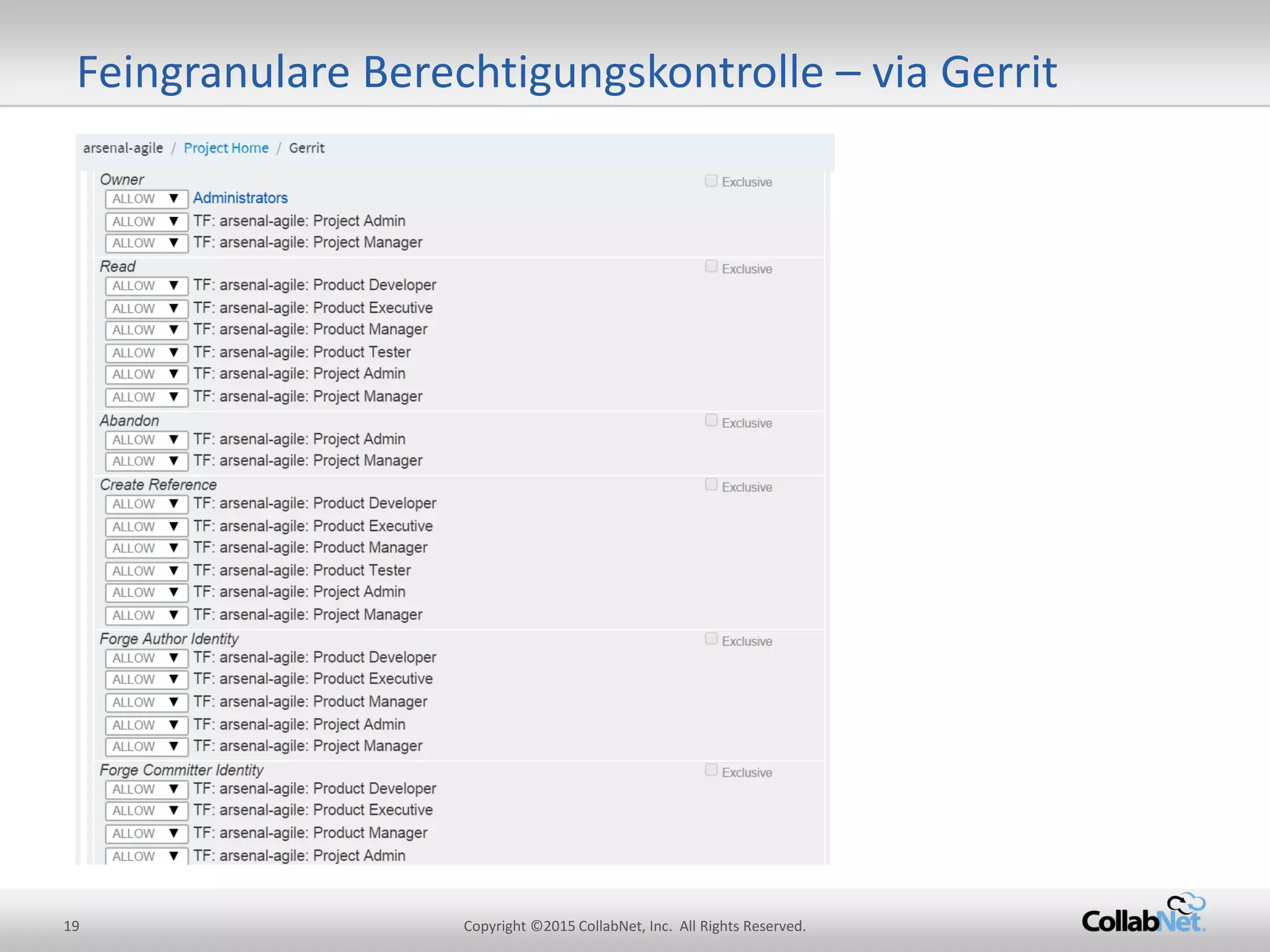
Task: Open ALLOW dropdown for Create Reference Product Developer
Action: click(x=146, y=504)
